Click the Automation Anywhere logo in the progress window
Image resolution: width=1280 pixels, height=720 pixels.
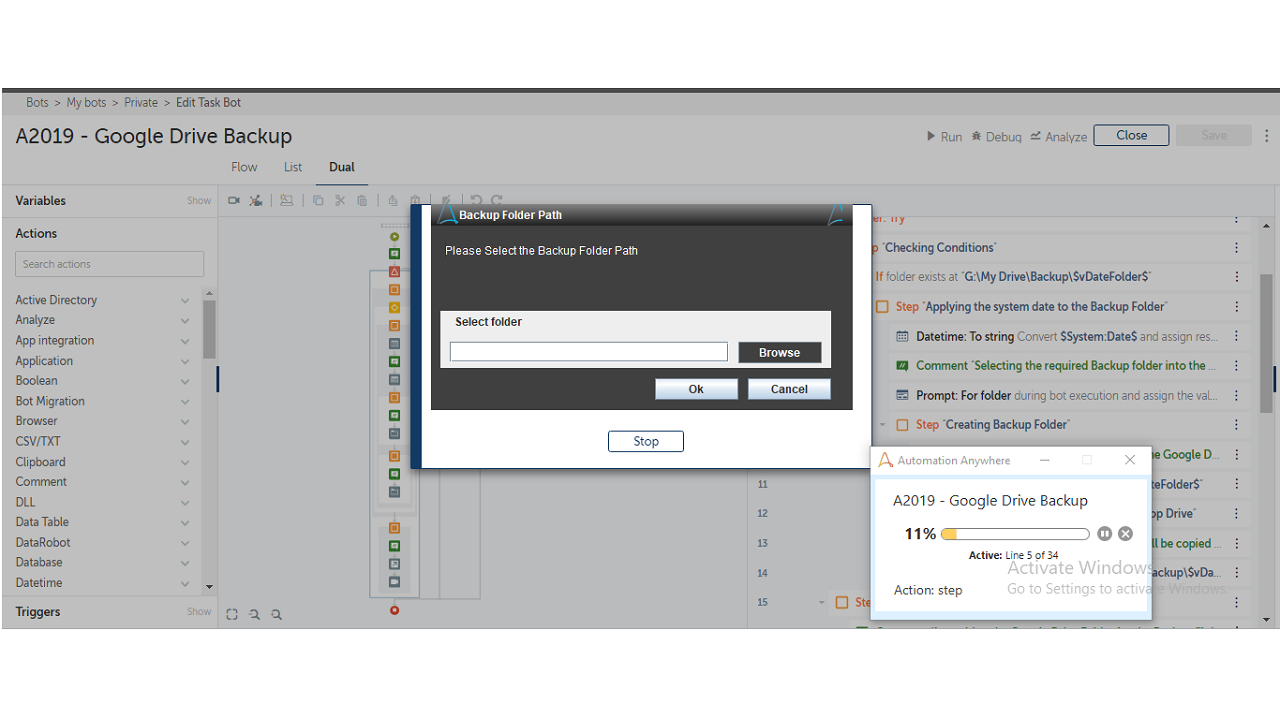(885, 460)
